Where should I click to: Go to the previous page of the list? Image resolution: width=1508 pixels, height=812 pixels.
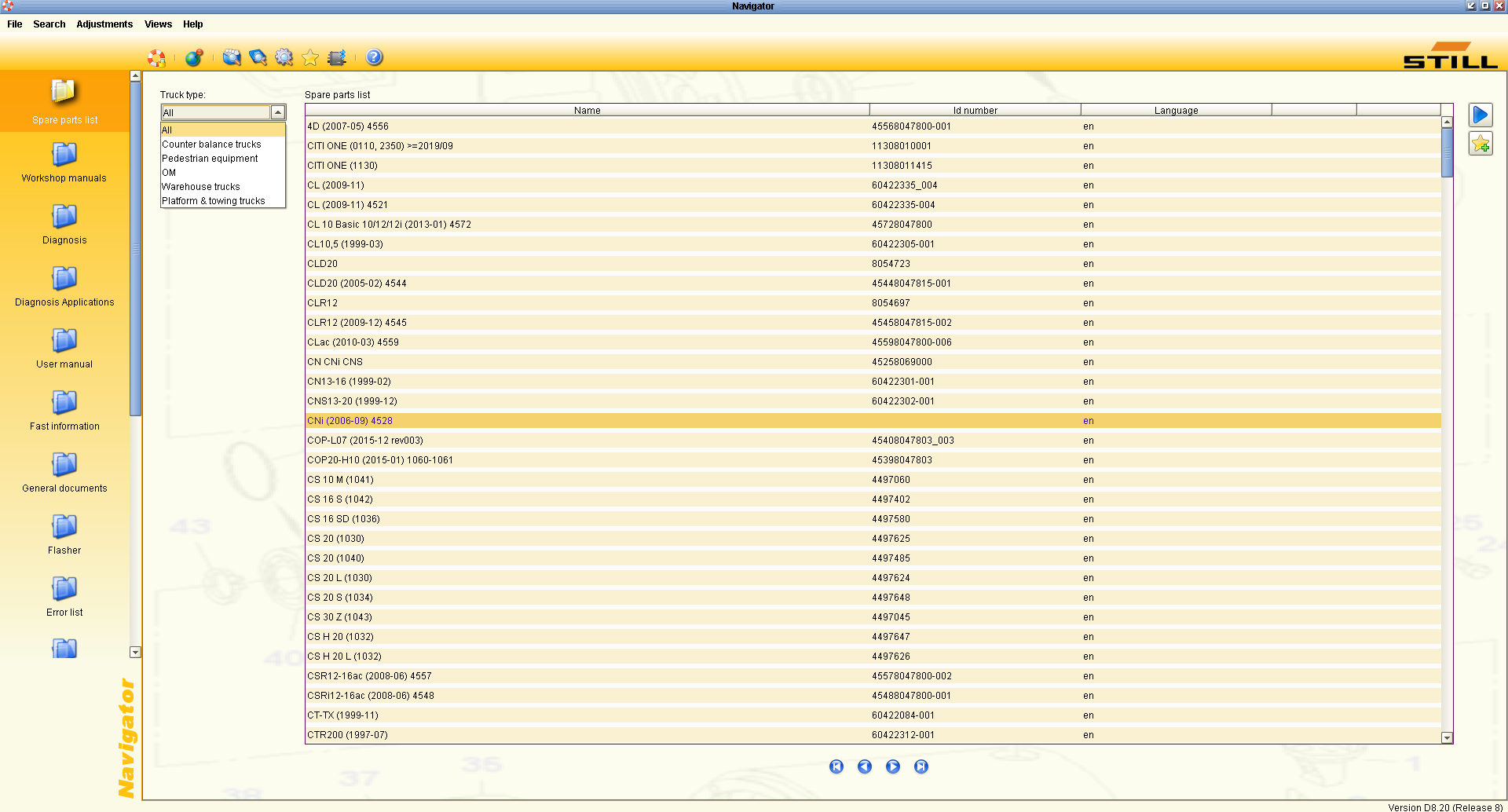(x=865, y=766)
